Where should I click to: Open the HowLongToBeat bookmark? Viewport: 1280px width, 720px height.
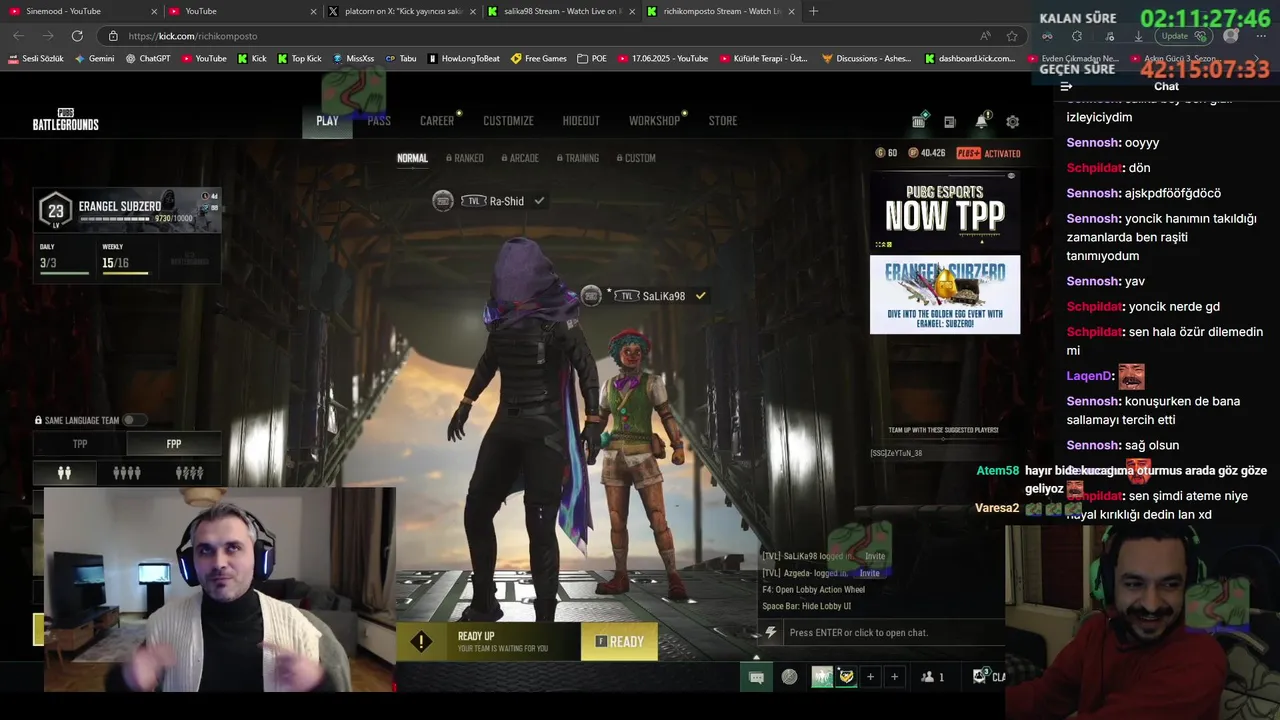(463, 59)
